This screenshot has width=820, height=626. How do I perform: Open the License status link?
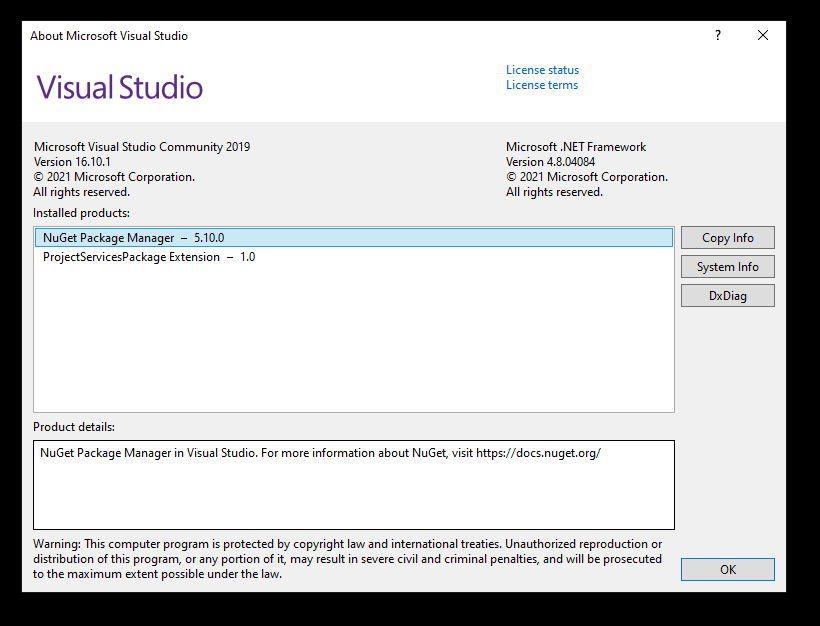(x=542, y=70)
